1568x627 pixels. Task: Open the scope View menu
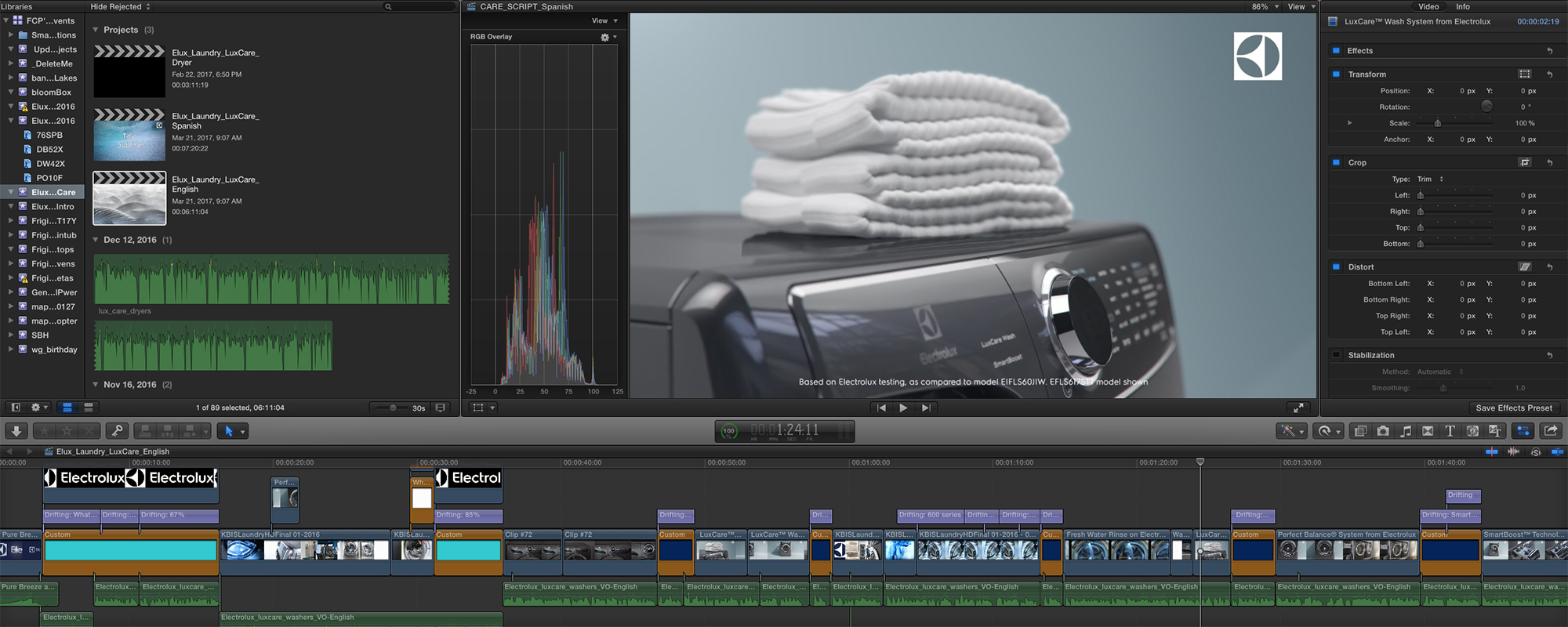[x=604, y=20]
